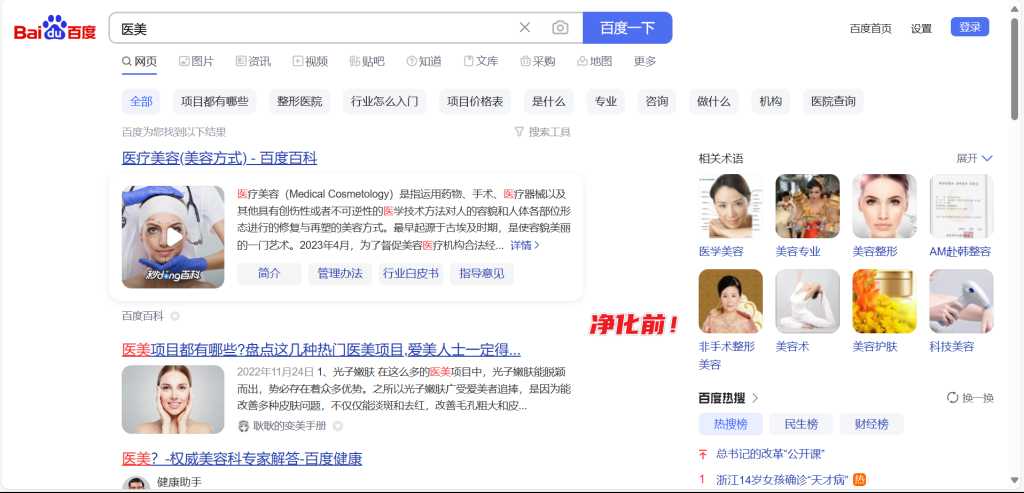Open hot item 浙江14岁女孩确诊"天才病"
This screenshot has height=493, width=1024.
782,479
